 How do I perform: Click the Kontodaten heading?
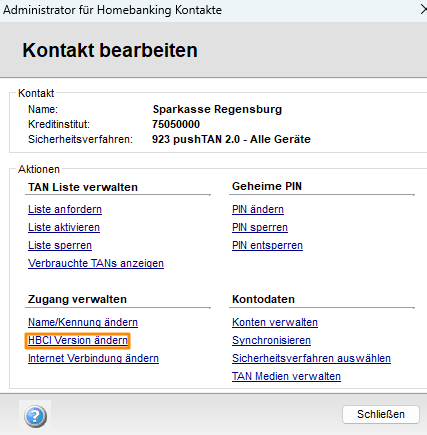263,299
